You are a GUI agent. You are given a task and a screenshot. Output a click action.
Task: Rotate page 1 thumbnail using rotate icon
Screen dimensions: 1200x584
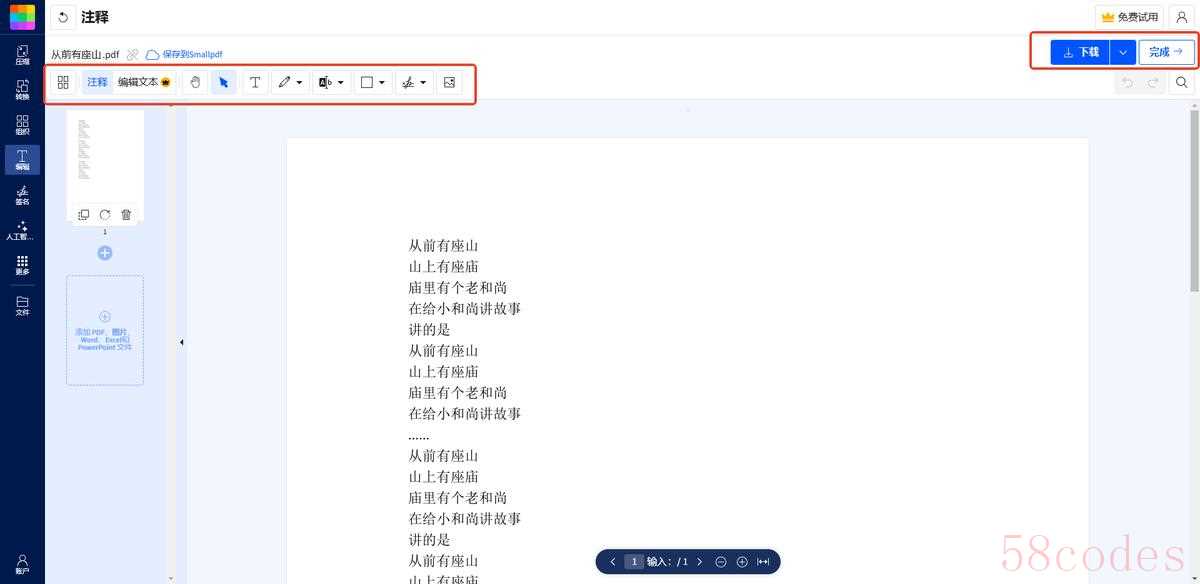point(105,214)
